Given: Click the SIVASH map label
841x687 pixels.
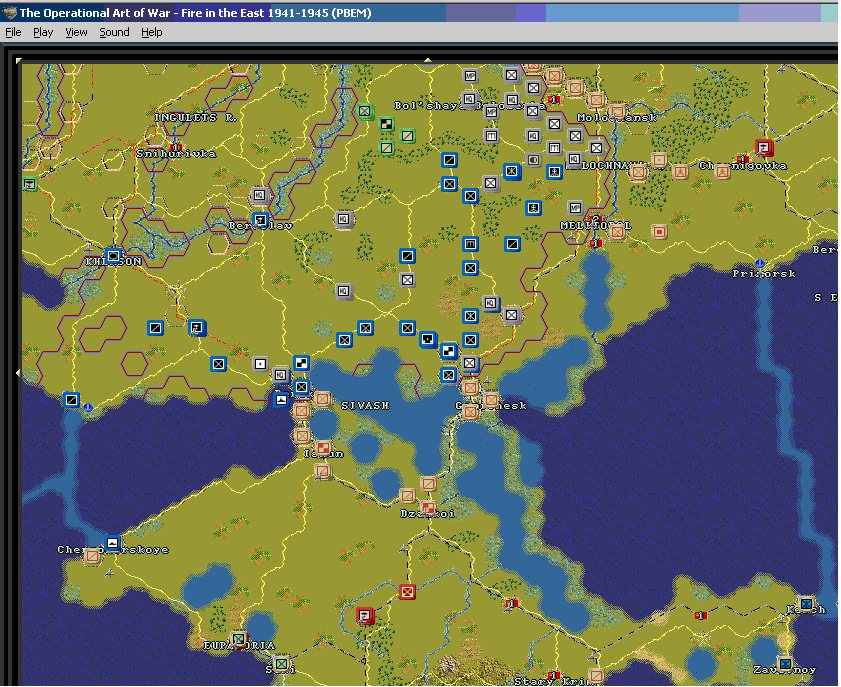Looking at the screenshot, I should tap(365, 406).
